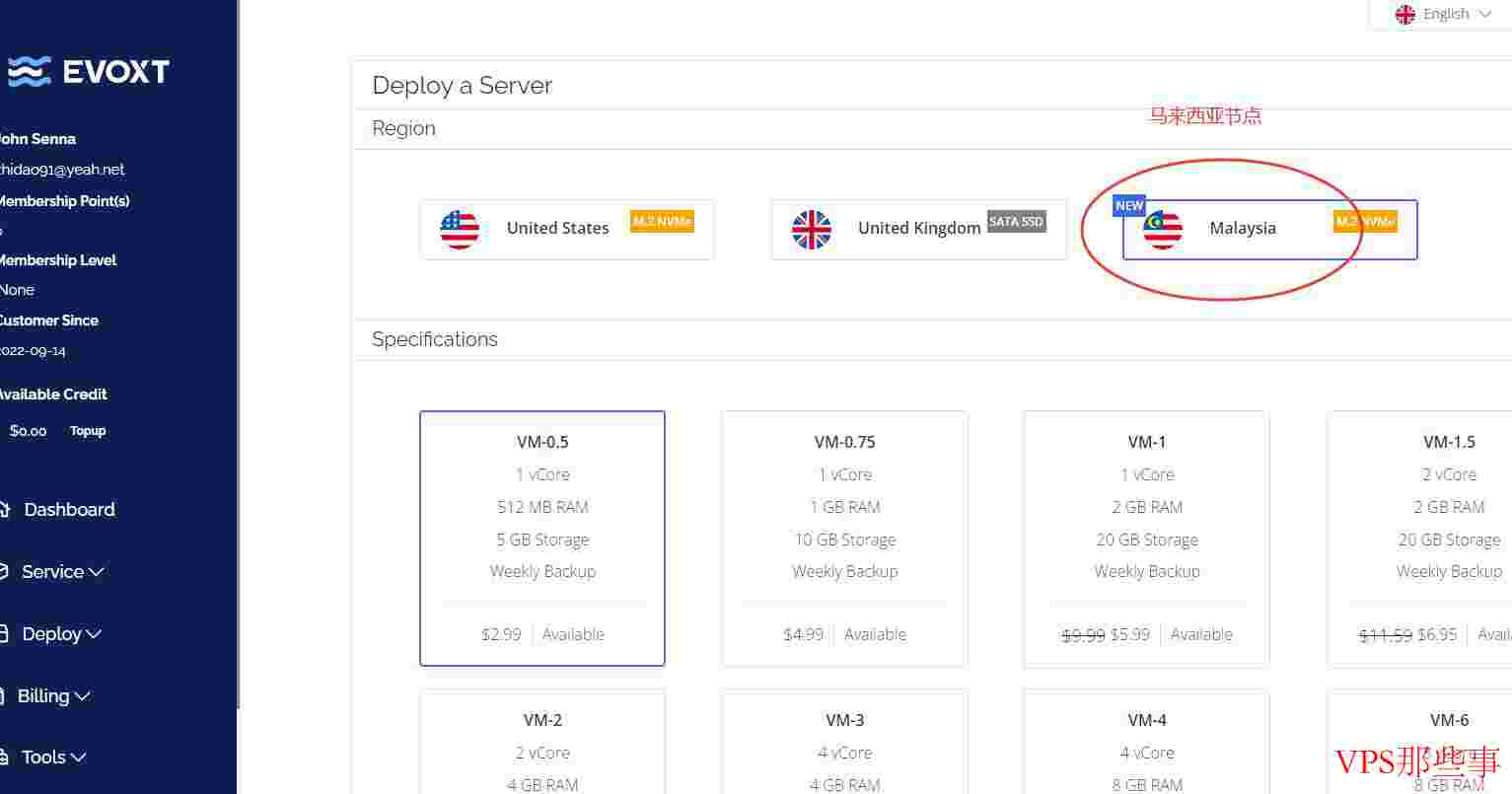Click the Topup link
The height and width of the screenshot is (794, 1512).
[x=88, y=431]
